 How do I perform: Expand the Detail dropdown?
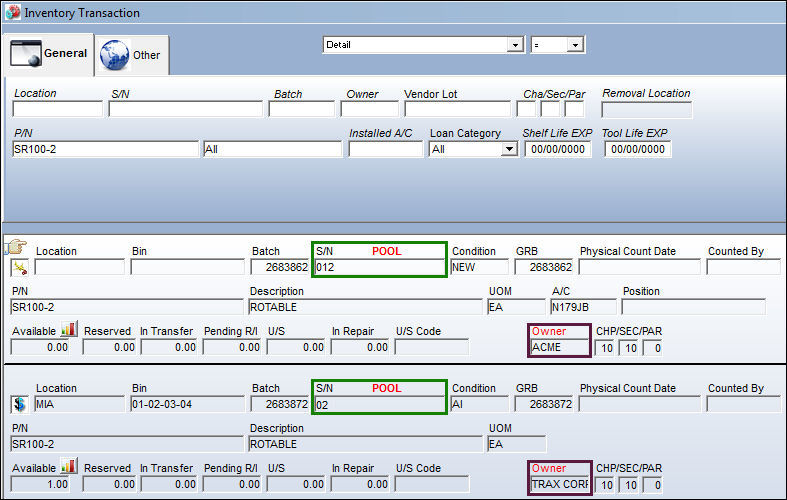(x=515, y=45)
